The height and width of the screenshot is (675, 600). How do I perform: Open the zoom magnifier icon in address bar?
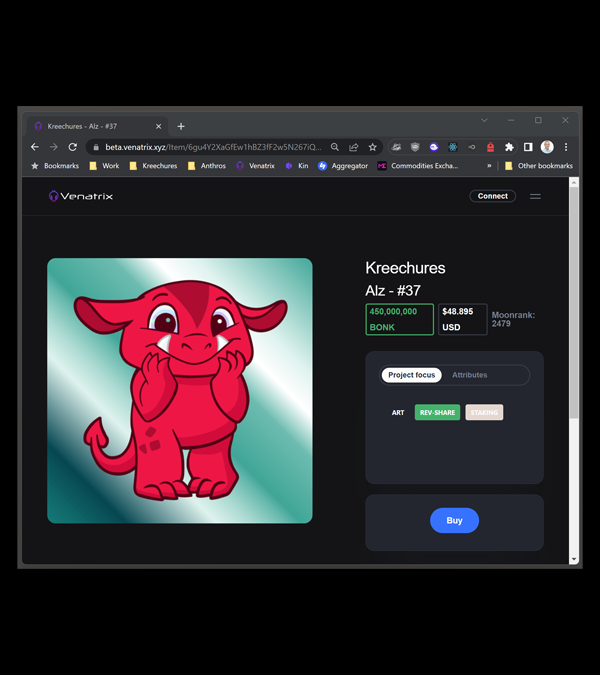(334, 147)
